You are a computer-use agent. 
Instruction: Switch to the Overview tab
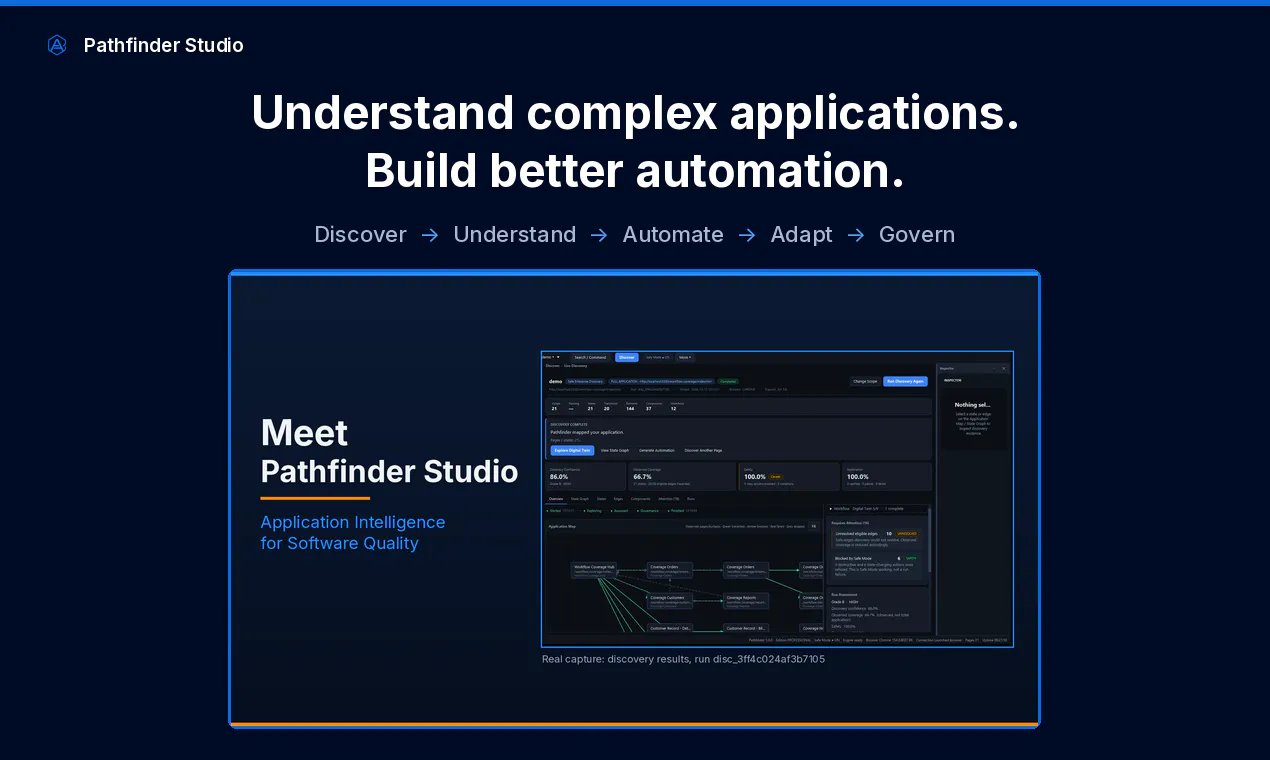(x=556, y=498)
